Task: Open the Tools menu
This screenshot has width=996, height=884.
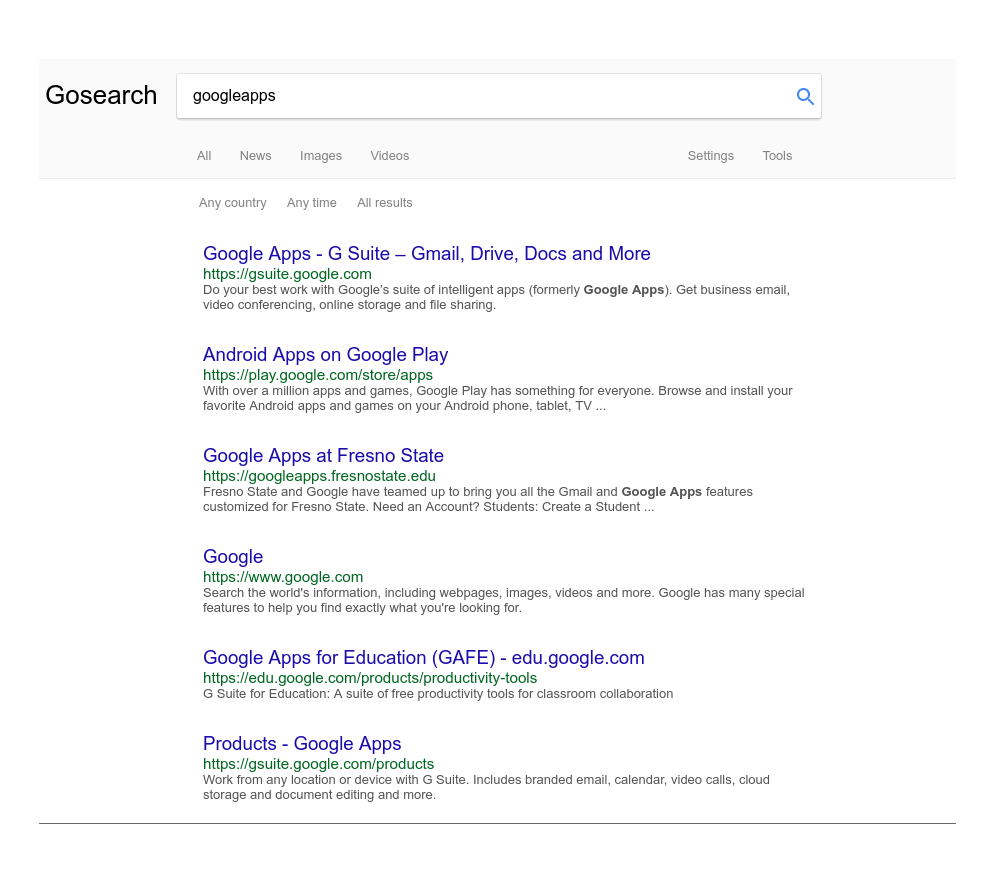Action: [777, 156]
